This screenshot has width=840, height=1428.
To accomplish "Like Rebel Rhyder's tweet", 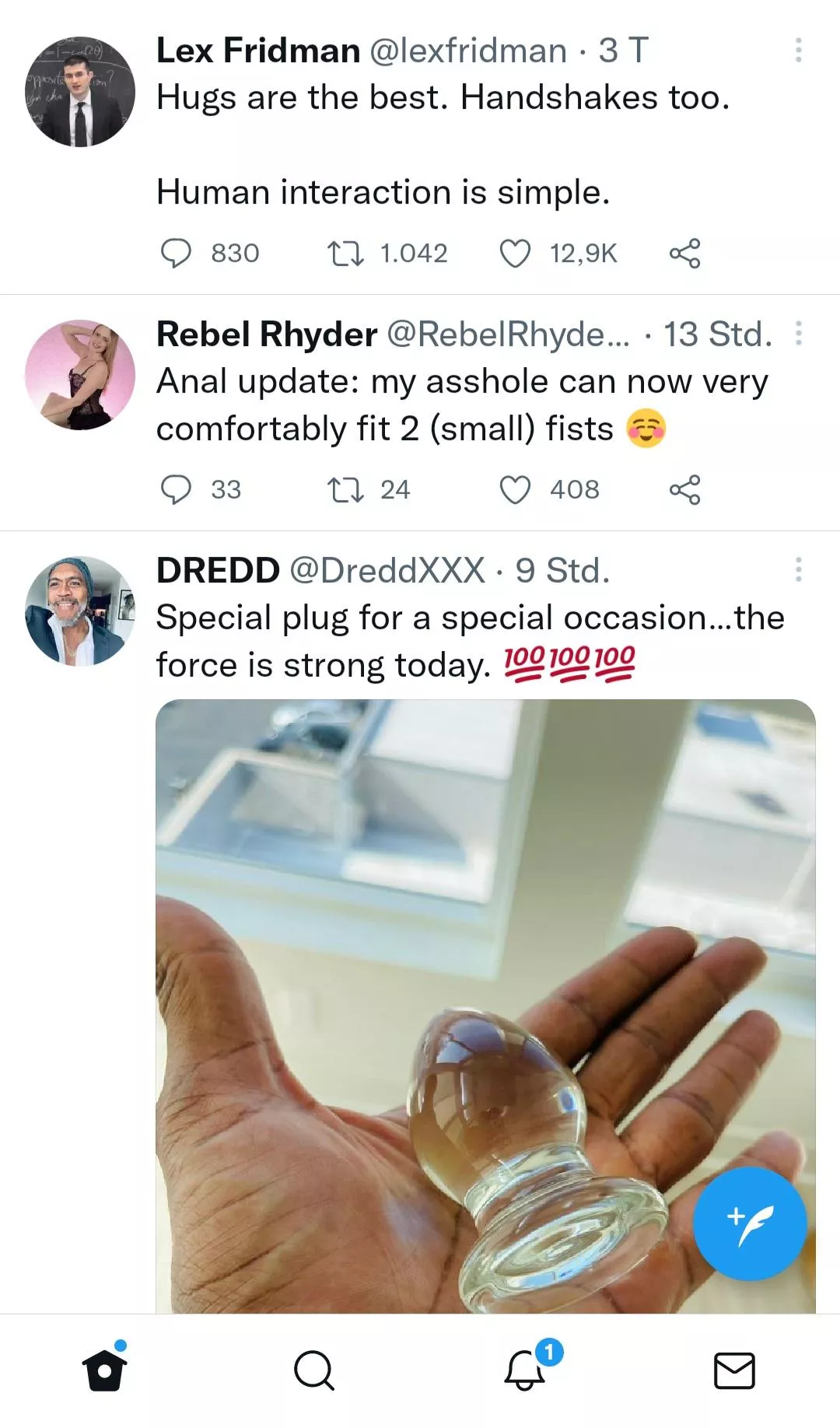I will [515, 490].
